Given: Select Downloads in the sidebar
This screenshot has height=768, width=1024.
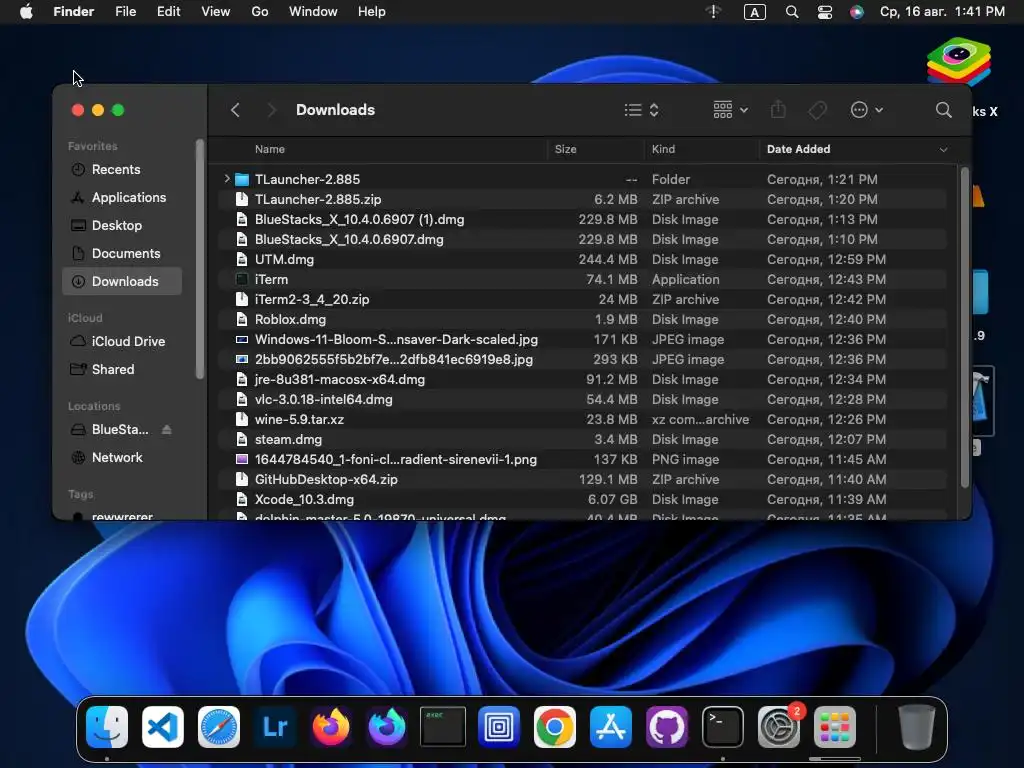Looking at the screenshot, I should click(x=122, y=281).
